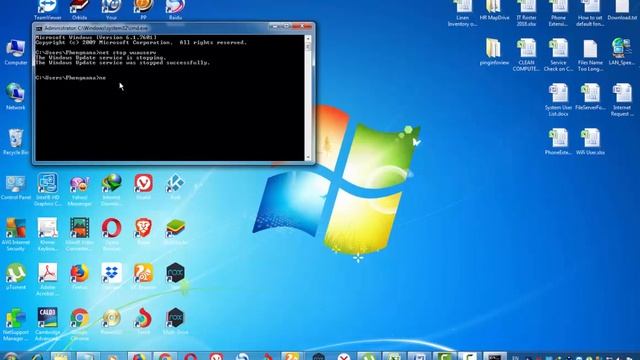The width and height of the screenshot is (640, 360).
Task: Click the 'Windows Update service was stopped successfully' line
Action: pyautogui.click(x=123, y=63)
